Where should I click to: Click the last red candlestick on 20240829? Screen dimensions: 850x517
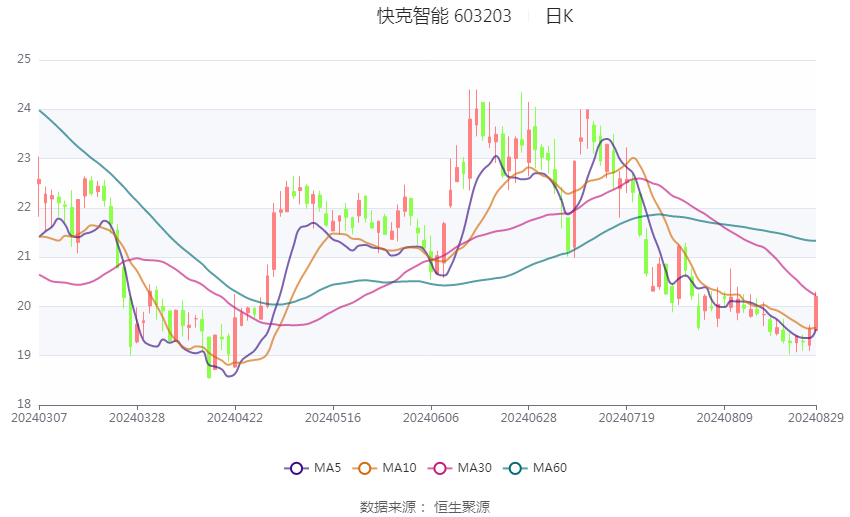(816, 312)
